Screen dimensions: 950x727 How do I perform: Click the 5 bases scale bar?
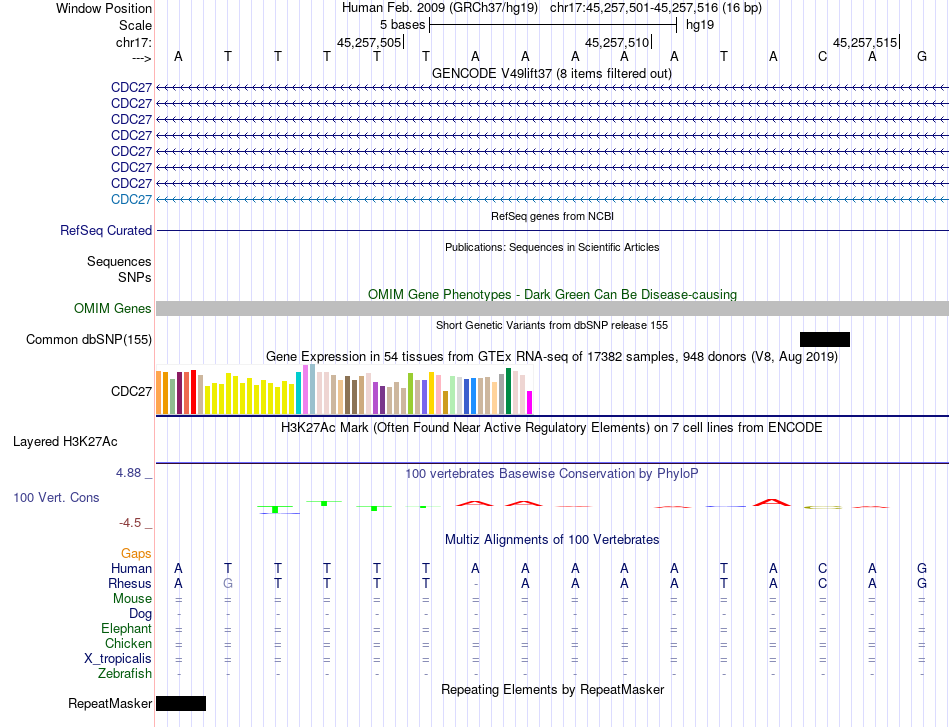pos(553,25)
